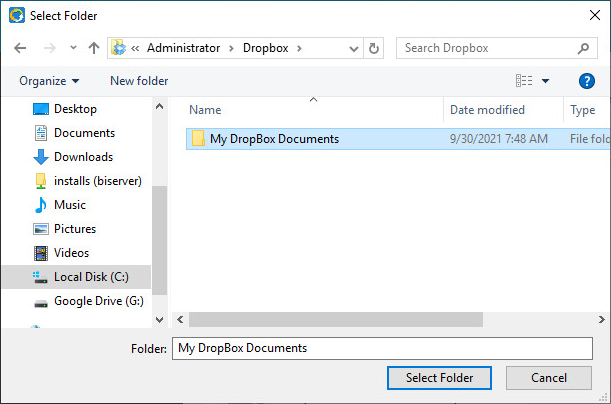The height and width of the screenshot is (404, 611).
Task: Expand the view options dropdown arrow
Action: pyautogui.click(x=546, y=81)
